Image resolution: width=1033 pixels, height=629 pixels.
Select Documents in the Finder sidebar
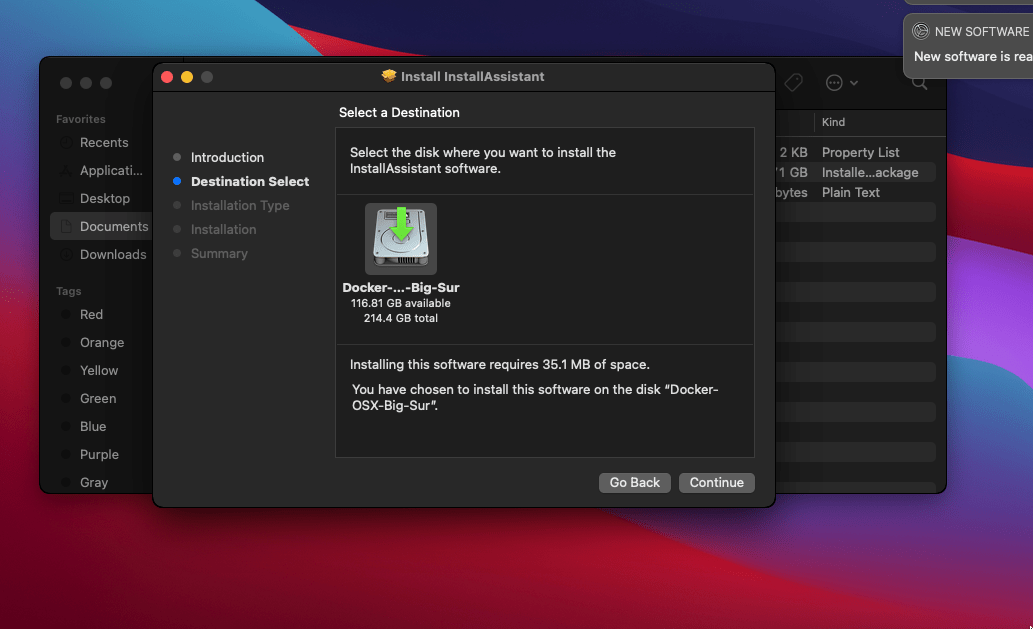click(x=112, y=226)
